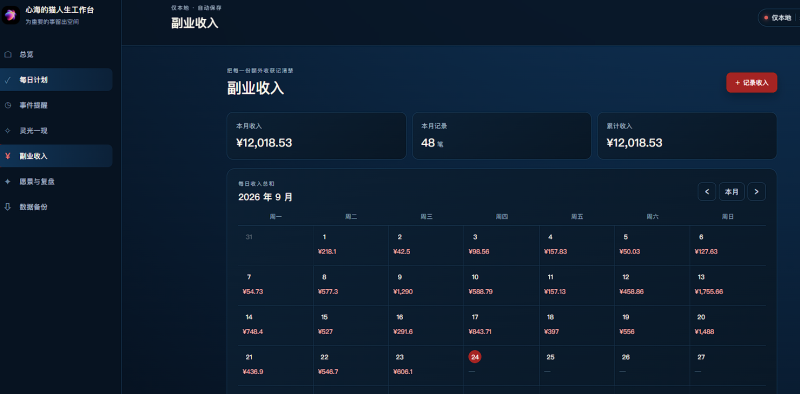This screenshot has height=394, width=800.
Task: Select day 21 with ¥436.9
Action: coord(276,365)
